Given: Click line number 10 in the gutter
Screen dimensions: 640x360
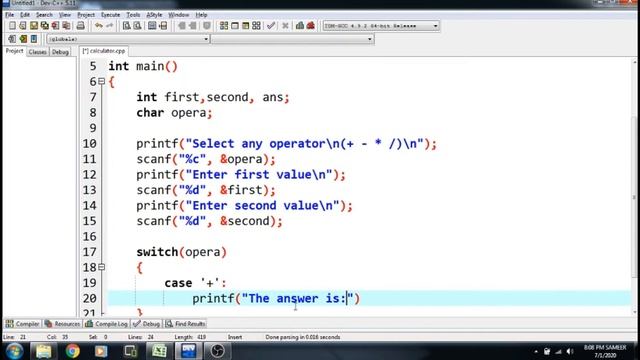Looking at the screenshot, I should [89, 144].
